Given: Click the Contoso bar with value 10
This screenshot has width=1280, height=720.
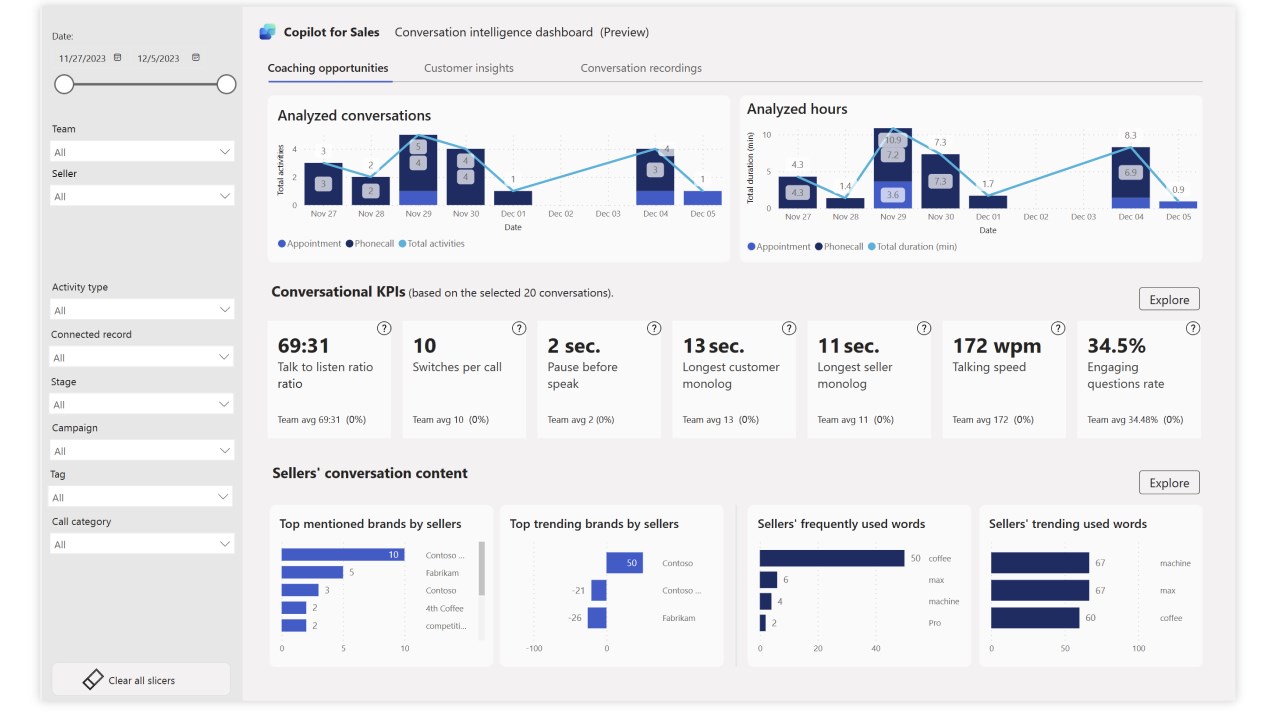Looking at the screenshot, I should pos(343,554).
